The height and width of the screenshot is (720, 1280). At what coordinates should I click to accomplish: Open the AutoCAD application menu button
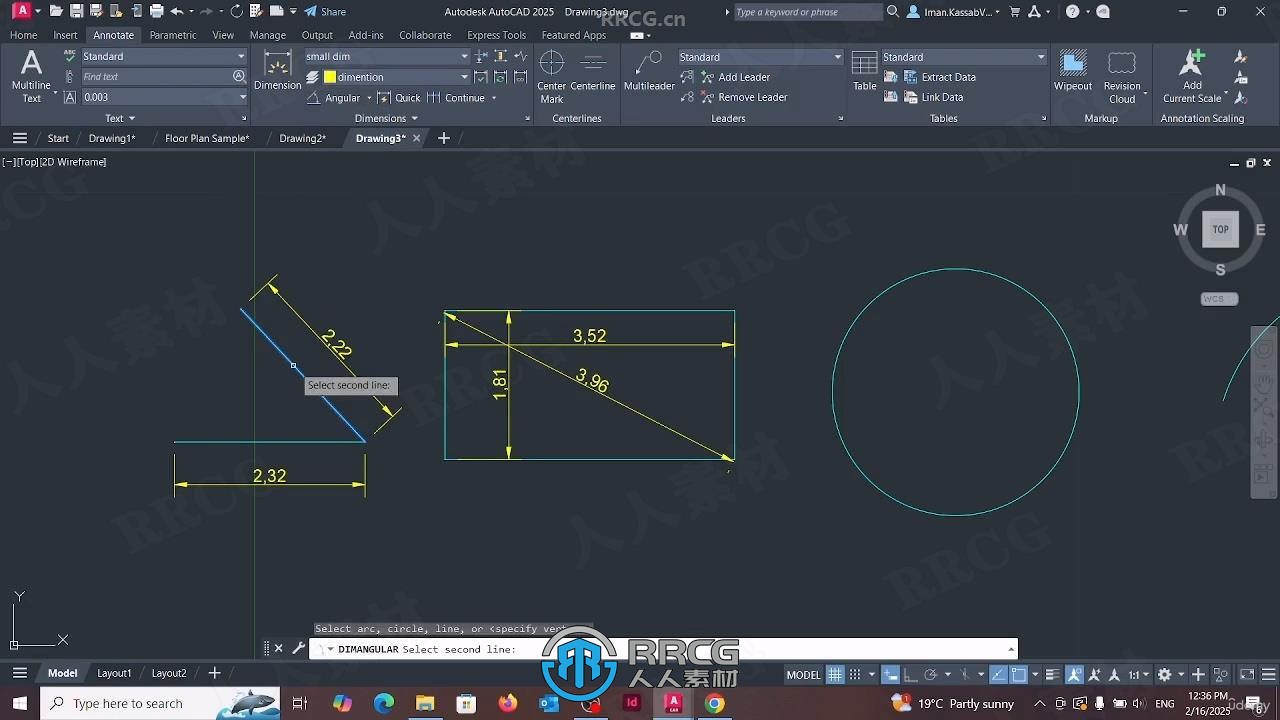(20, 11)
